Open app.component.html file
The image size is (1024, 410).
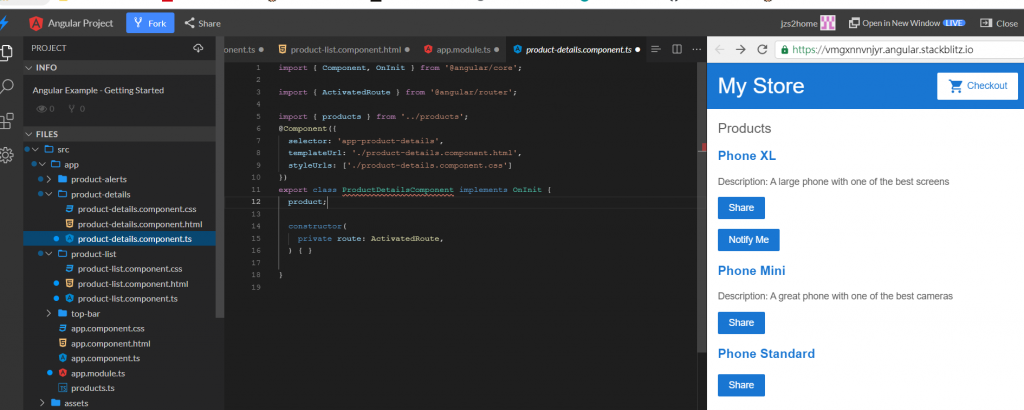(111, 343)
